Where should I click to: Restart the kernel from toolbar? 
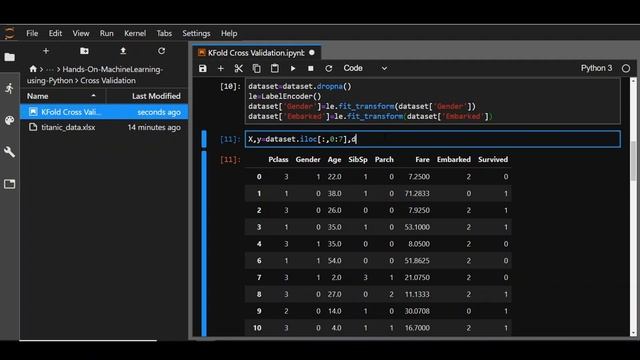click(329, 69)
